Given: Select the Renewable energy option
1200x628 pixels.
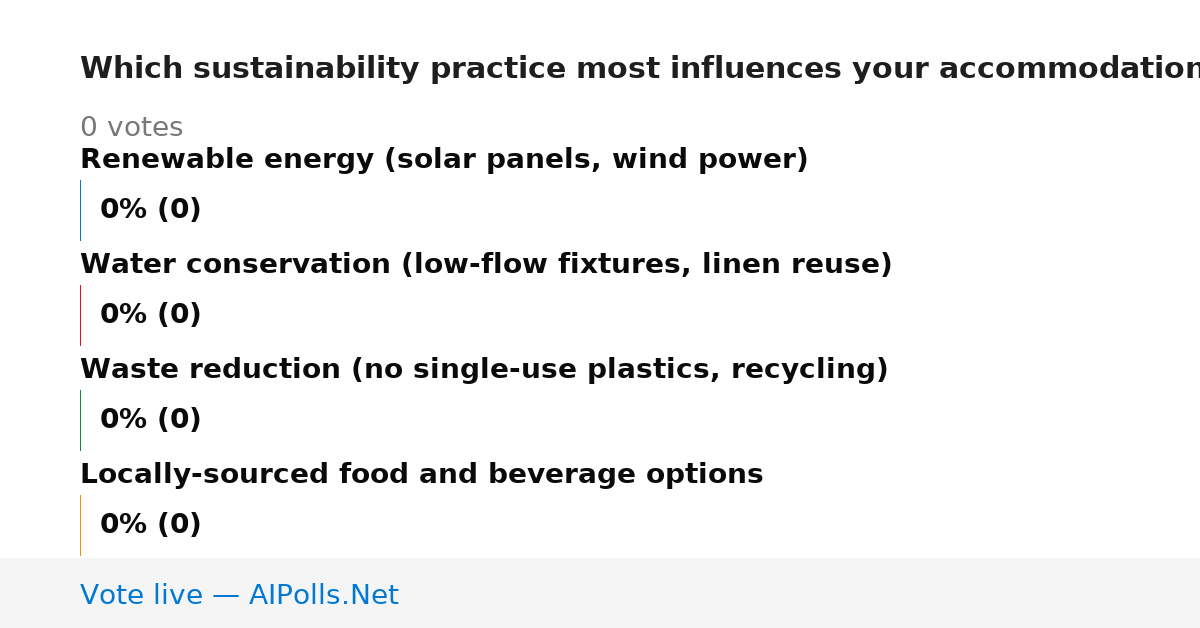Looking at the screenshot, I should [x=444, y=160].
